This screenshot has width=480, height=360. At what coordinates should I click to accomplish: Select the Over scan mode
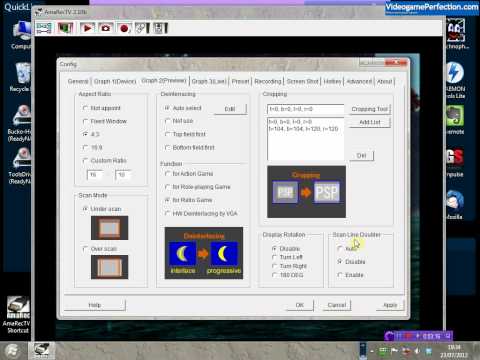click(100, 249)
